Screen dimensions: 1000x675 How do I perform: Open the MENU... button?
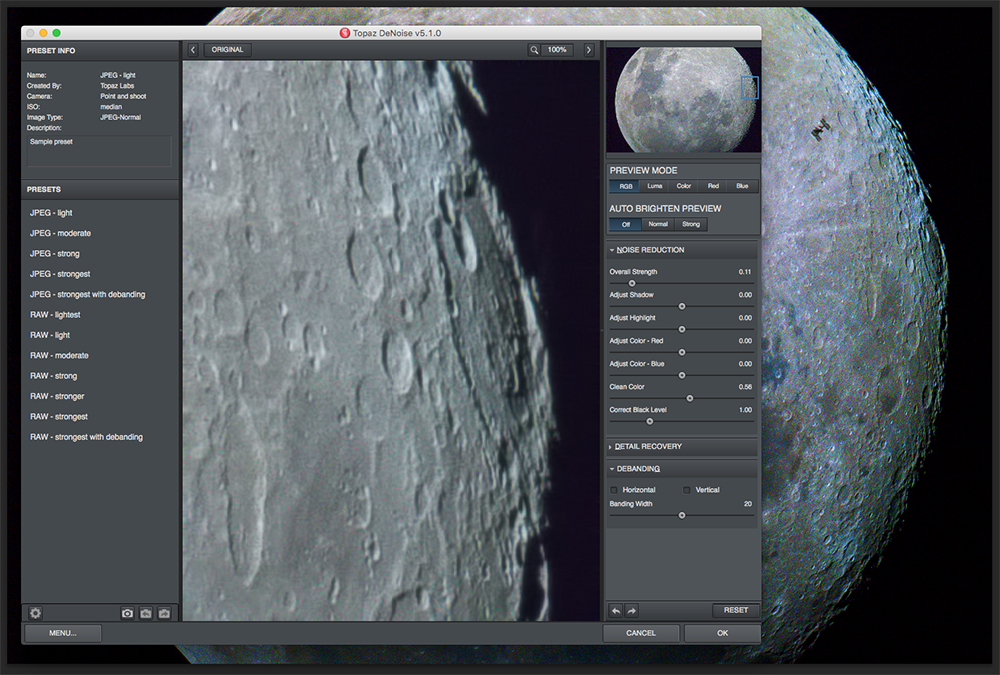[62, 633]
